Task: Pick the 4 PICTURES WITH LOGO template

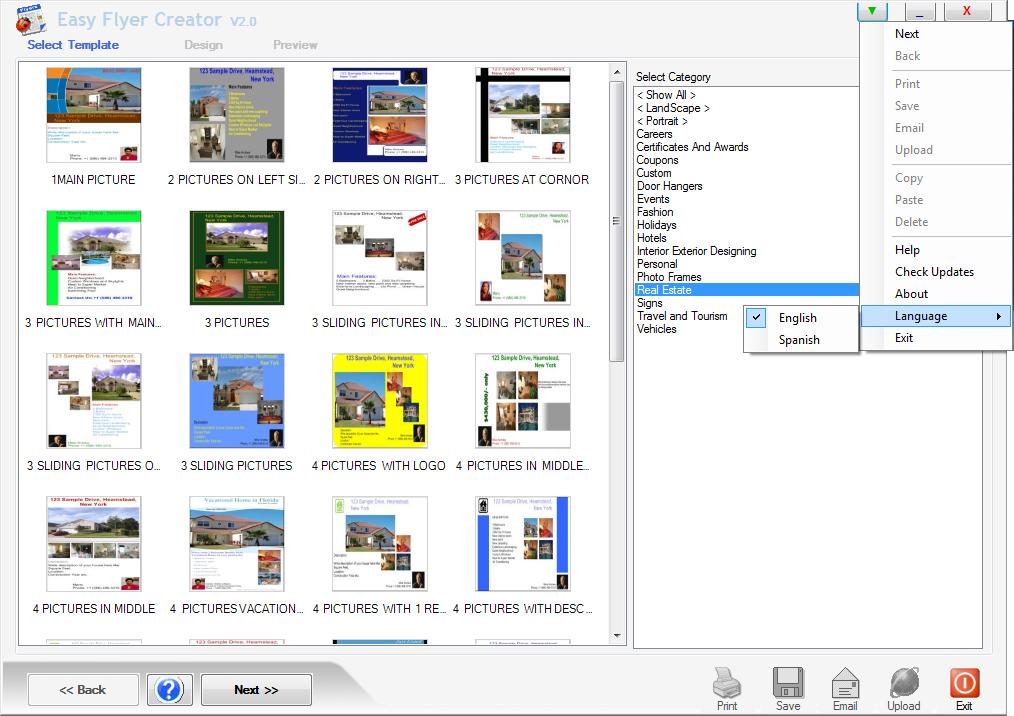Action: 379,401
